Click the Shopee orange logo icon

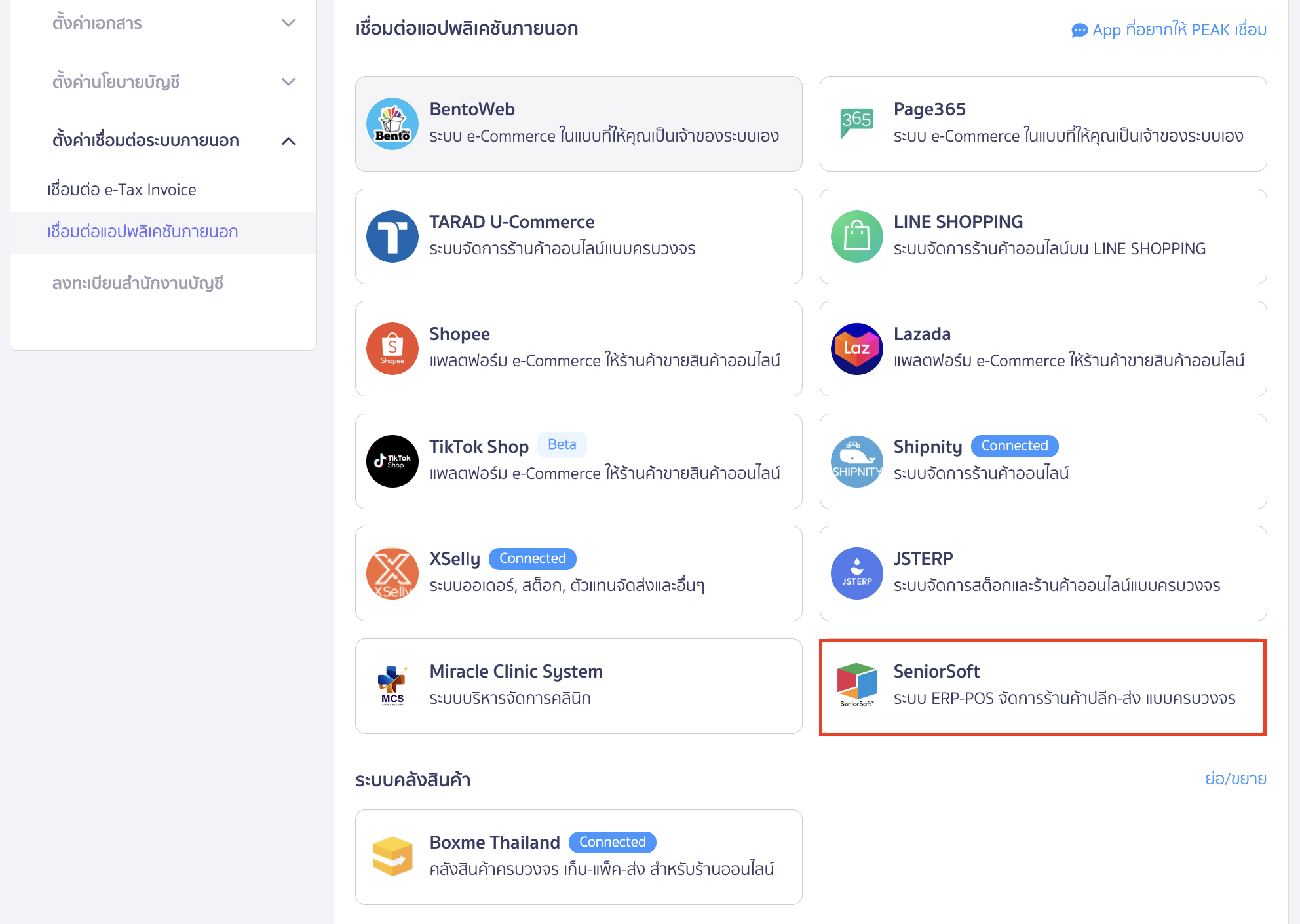[x=392, y=349]
